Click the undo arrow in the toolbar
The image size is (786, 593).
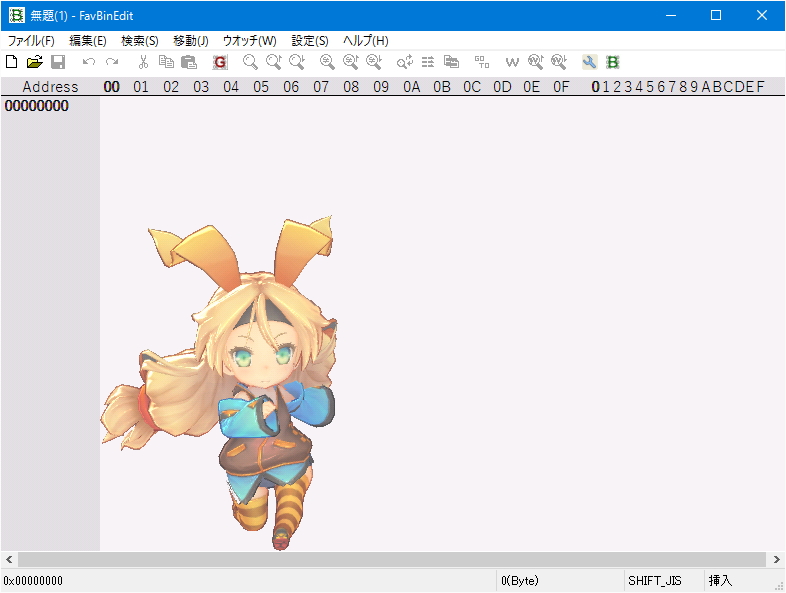(x=89, y=62)
